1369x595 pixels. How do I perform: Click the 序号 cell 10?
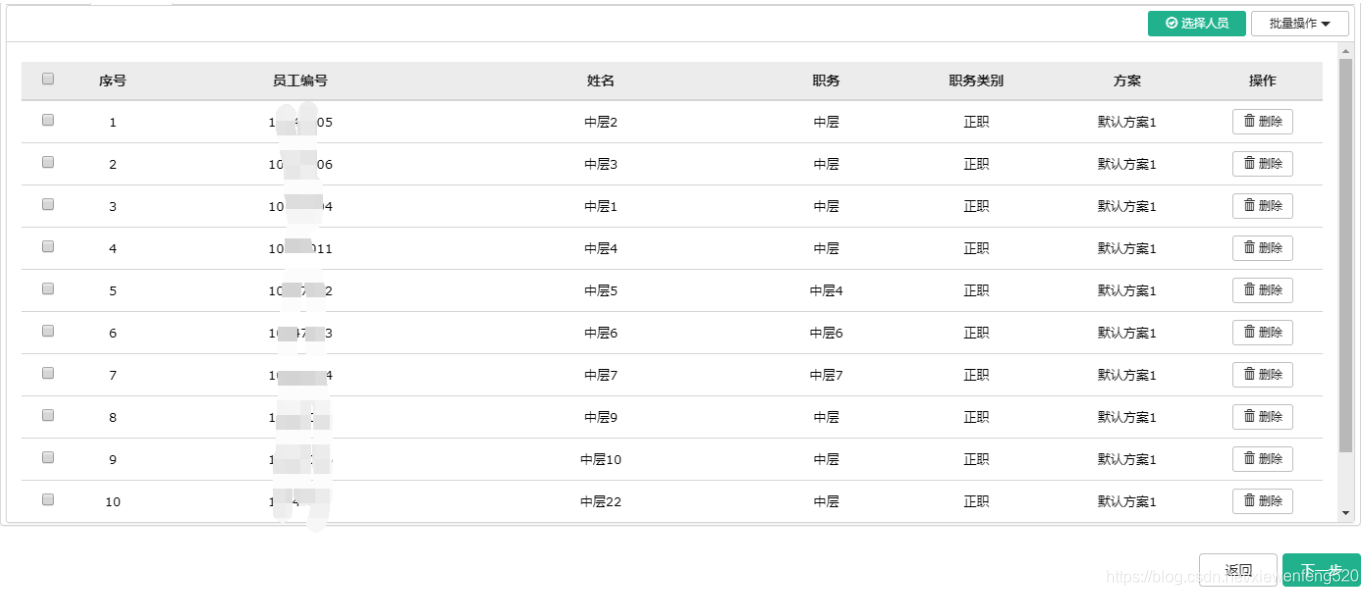point(112,502)
